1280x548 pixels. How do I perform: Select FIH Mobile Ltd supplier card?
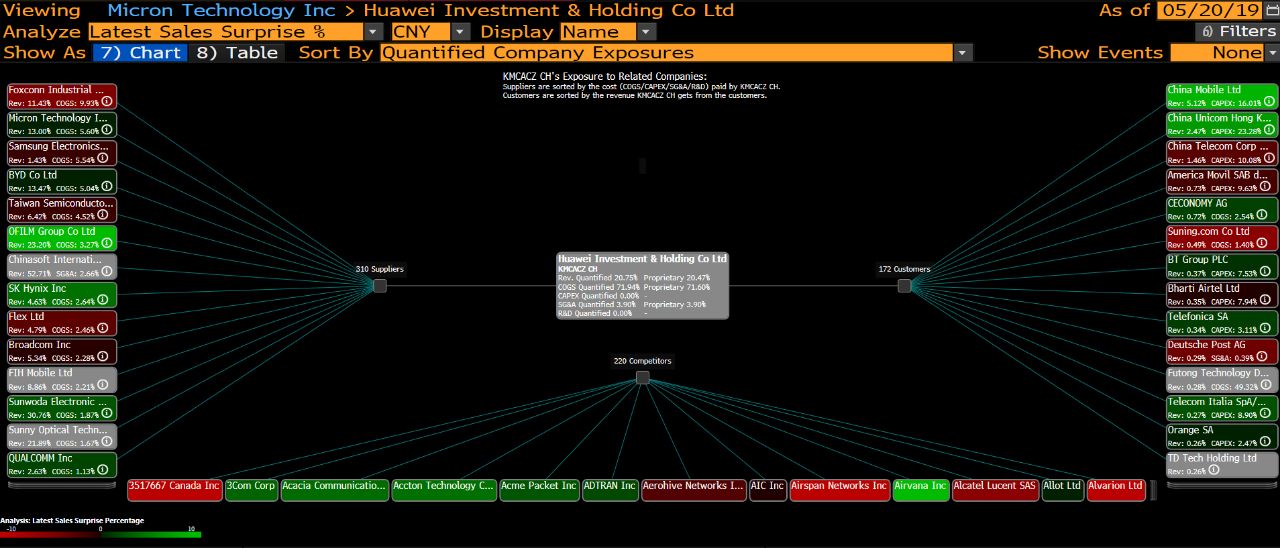62,380
